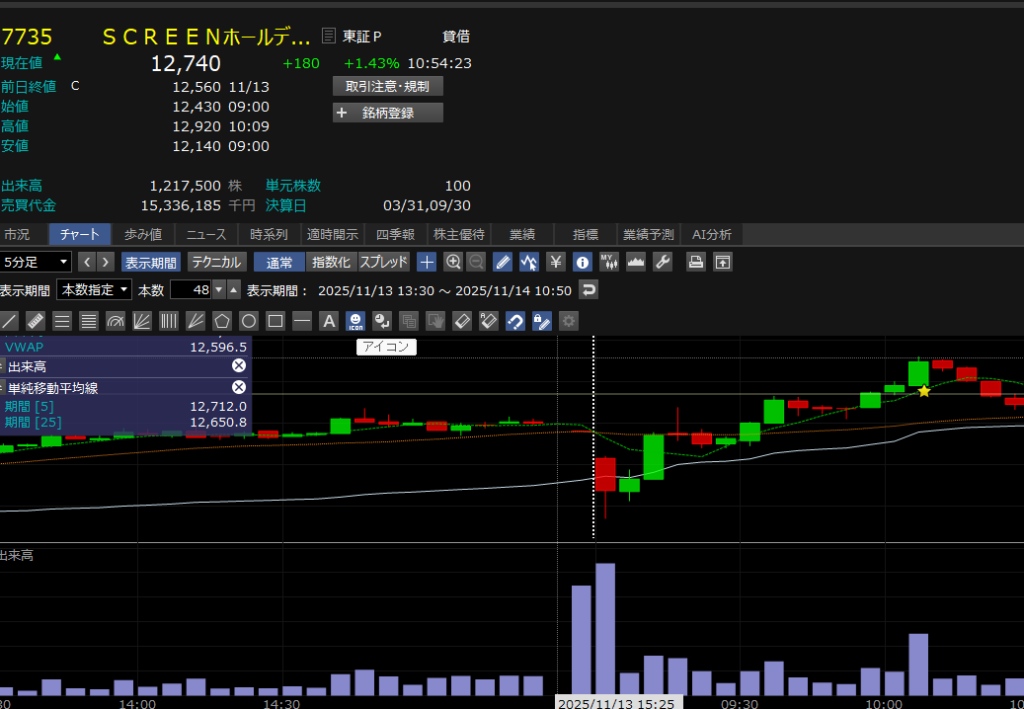Viewport: 1024px width, 709px height.
Task: Click the 銘柄登録 button
Action: point(388,113)
